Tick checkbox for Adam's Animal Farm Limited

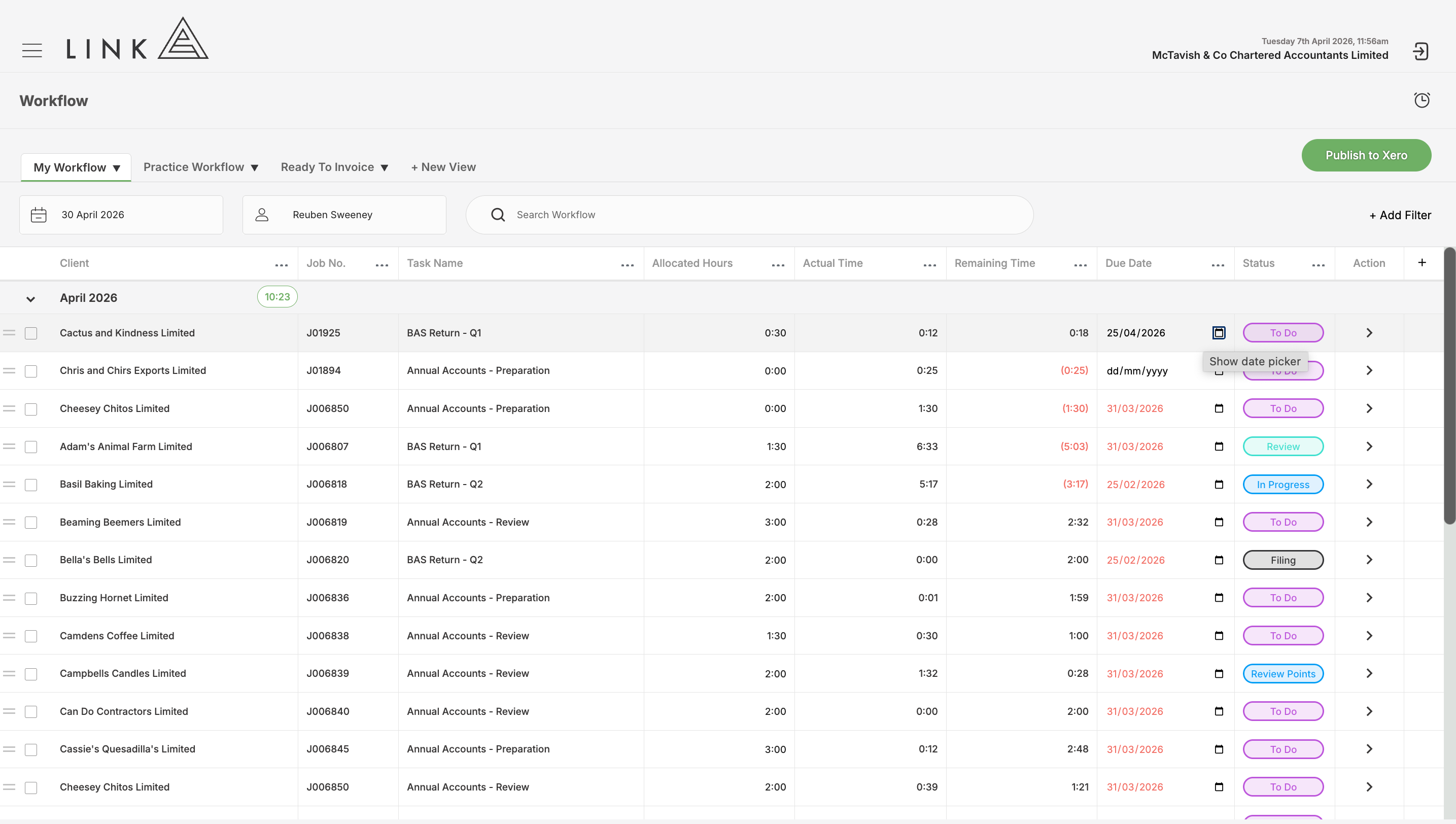(x=31, y=447)
